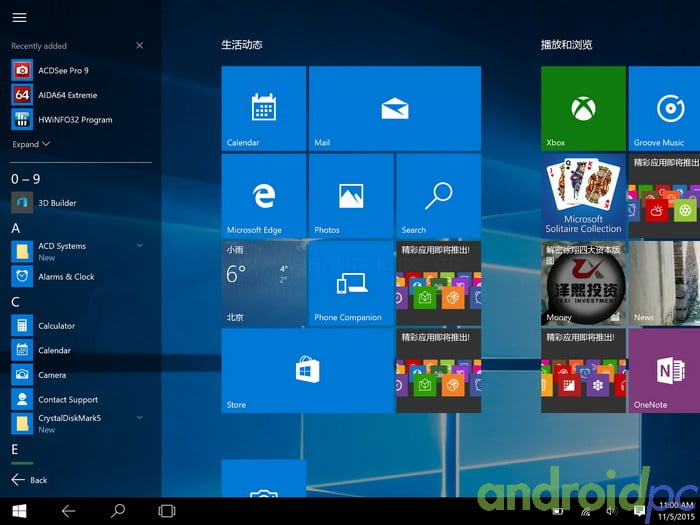This screenshot has width=700, height=525.
Task: Open the Action Center notification icon
Action: pos(639,510)
